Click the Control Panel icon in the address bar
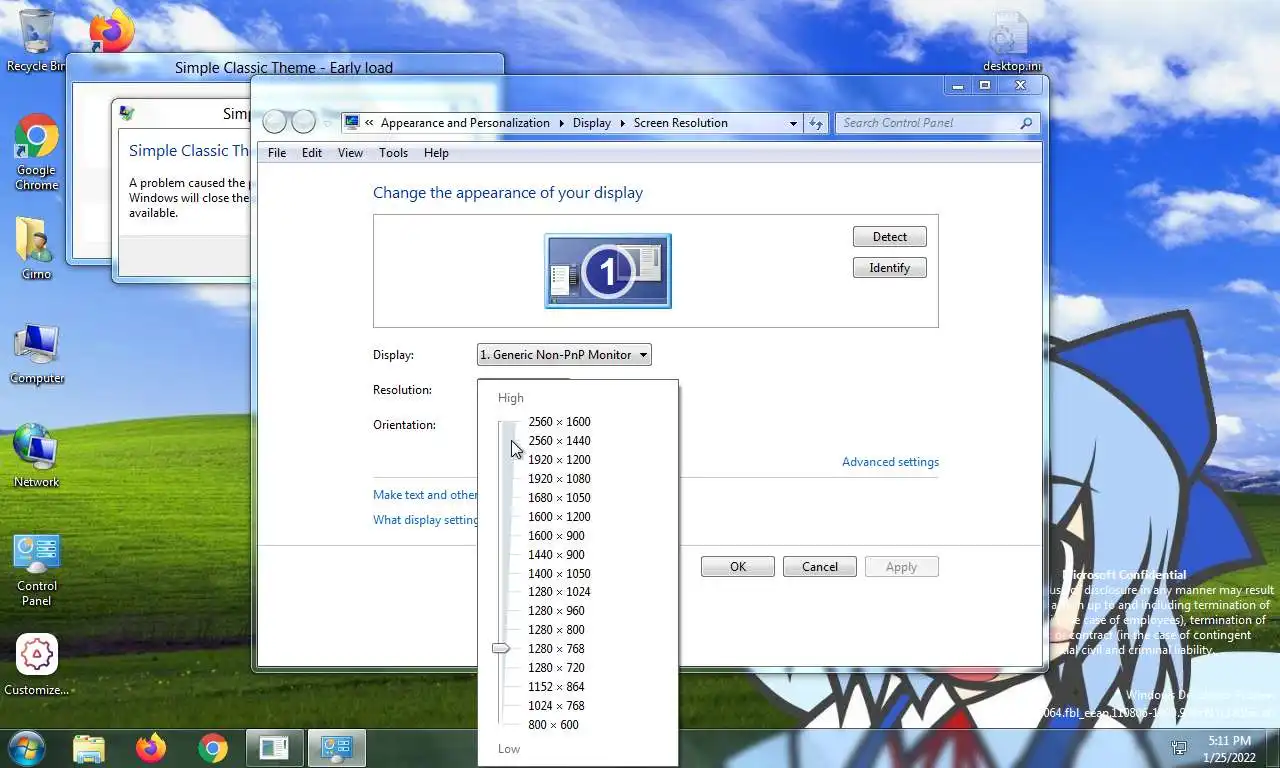This screenshot has width=1280, height=768. (352, 123)
